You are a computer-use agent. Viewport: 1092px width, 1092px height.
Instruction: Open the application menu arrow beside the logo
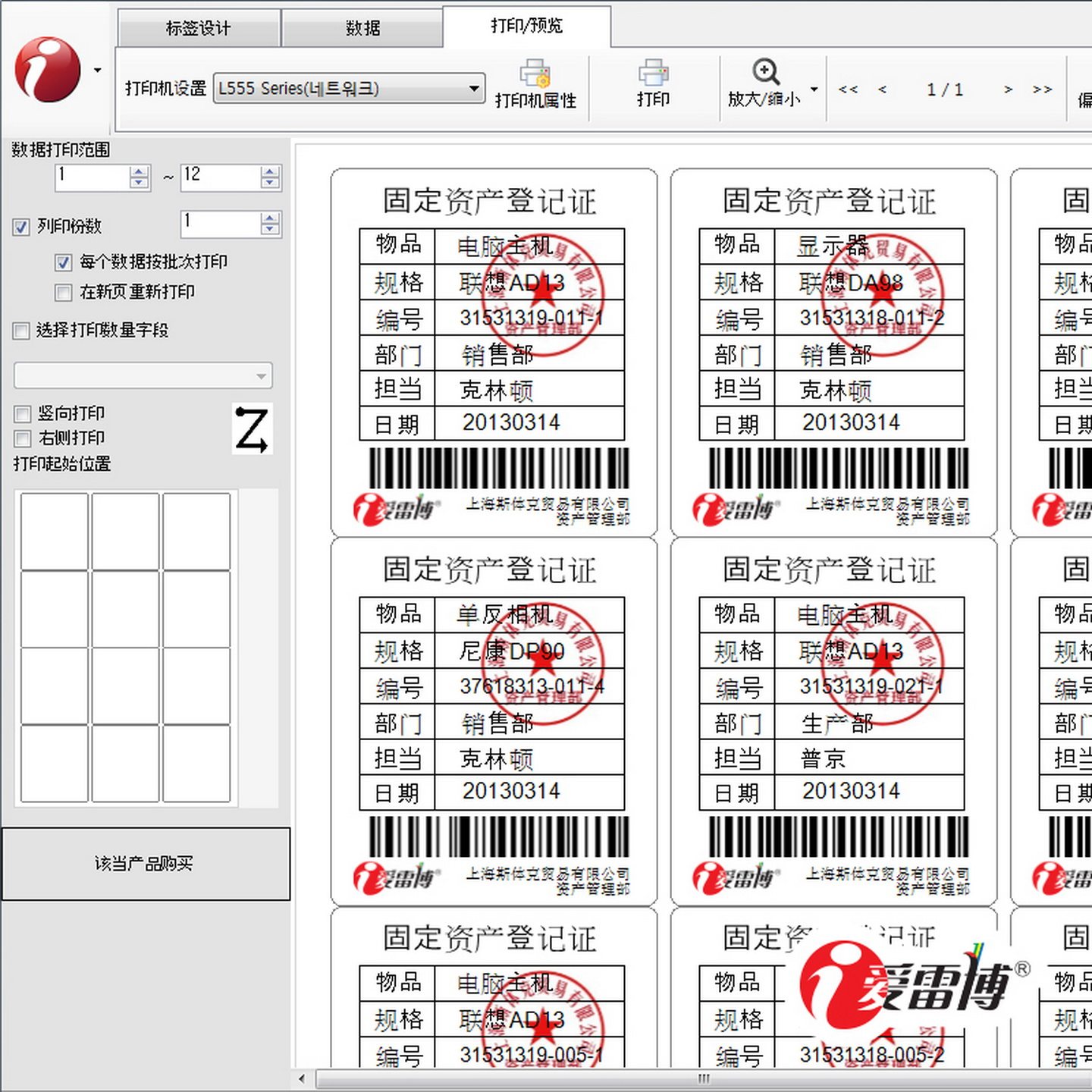tap(98, 71)
